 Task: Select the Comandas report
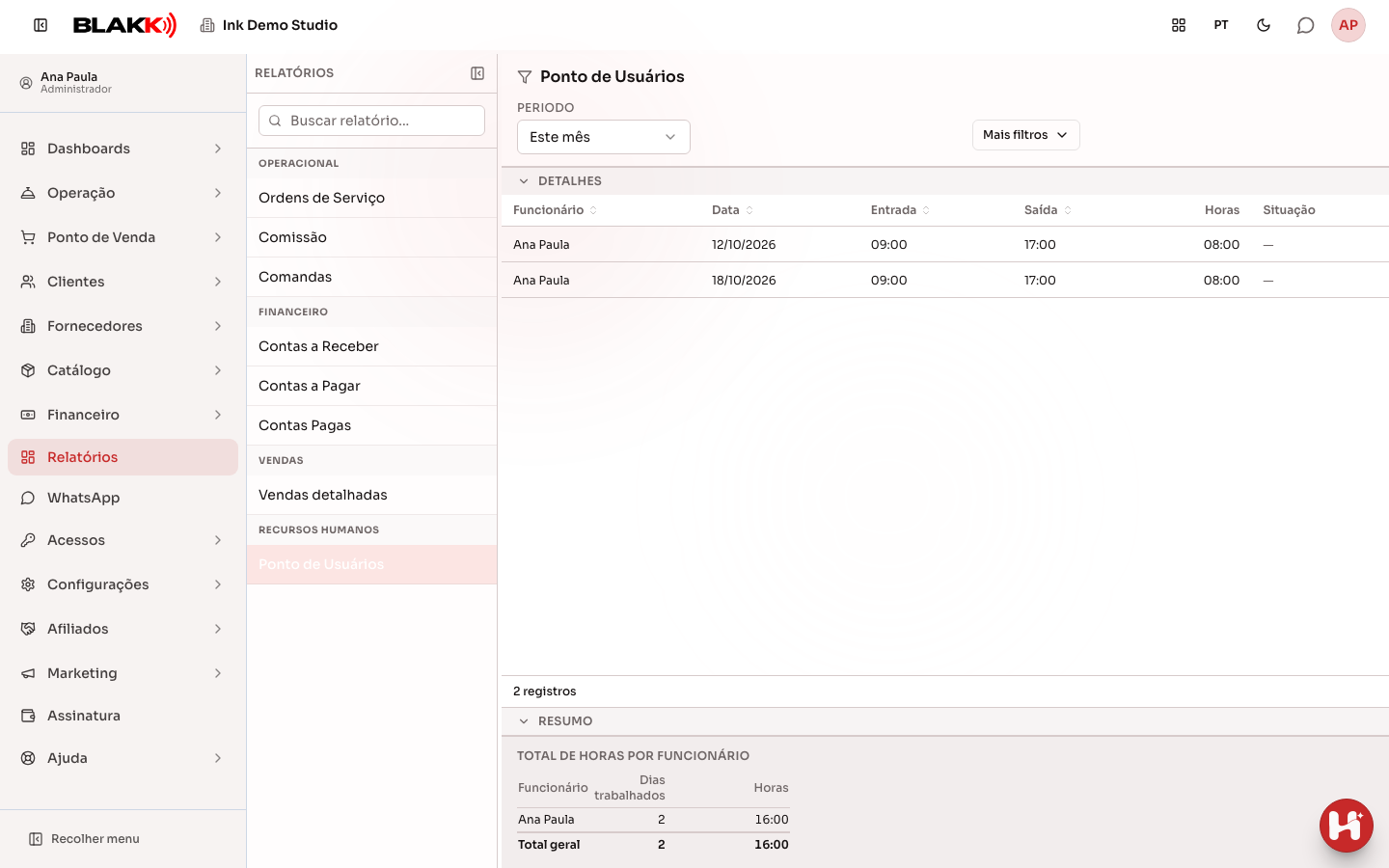371,277
